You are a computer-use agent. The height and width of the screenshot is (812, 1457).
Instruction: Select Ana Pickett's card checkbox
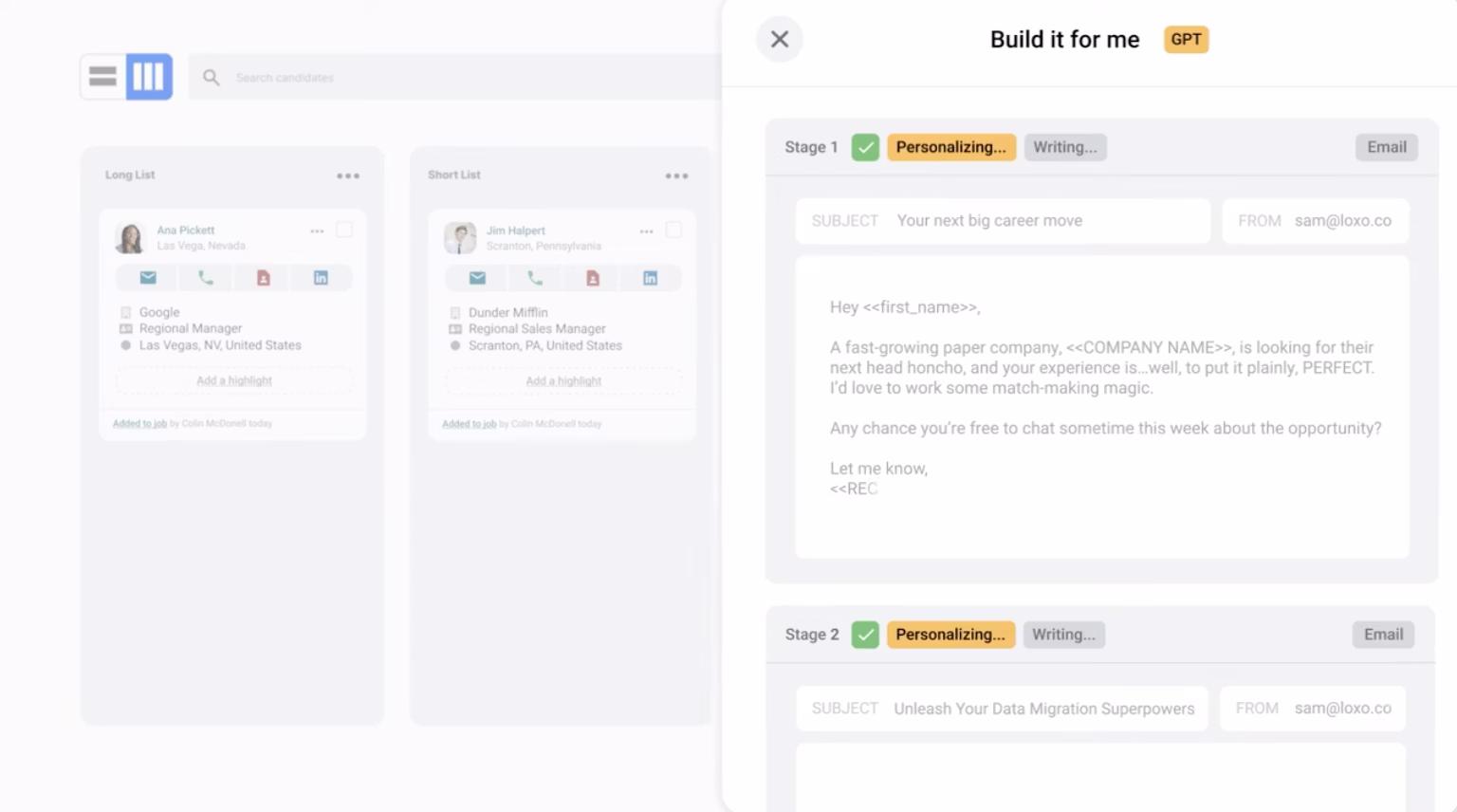(x=344, y=230)
